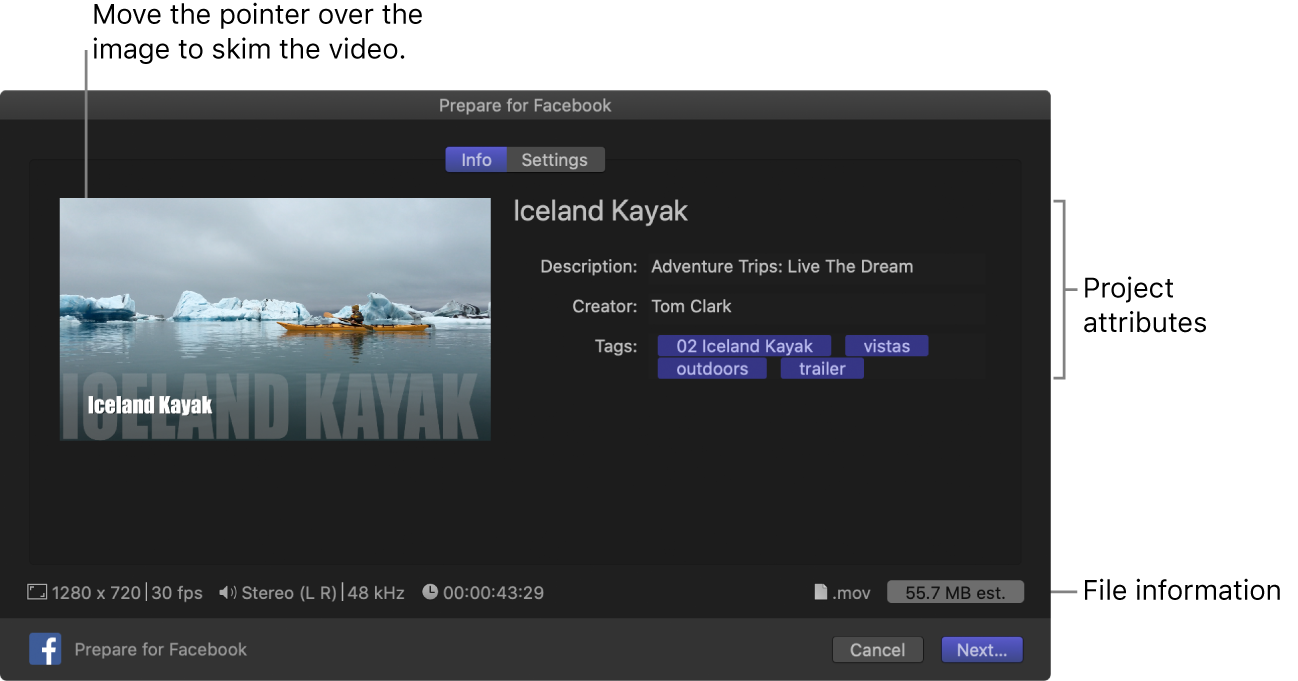Click the 48 kHz sample rate text

point(377,593)
